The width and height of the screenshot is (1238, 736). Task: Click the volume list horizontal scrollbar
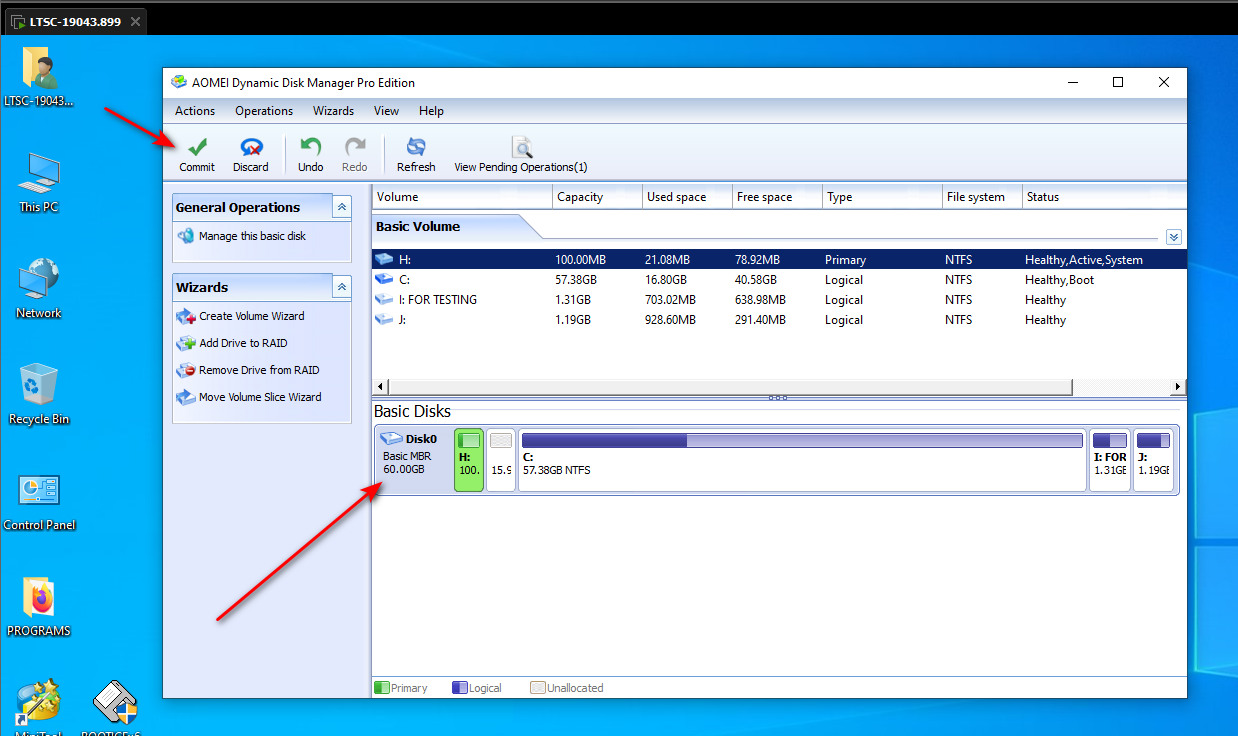tap(730, 387)
